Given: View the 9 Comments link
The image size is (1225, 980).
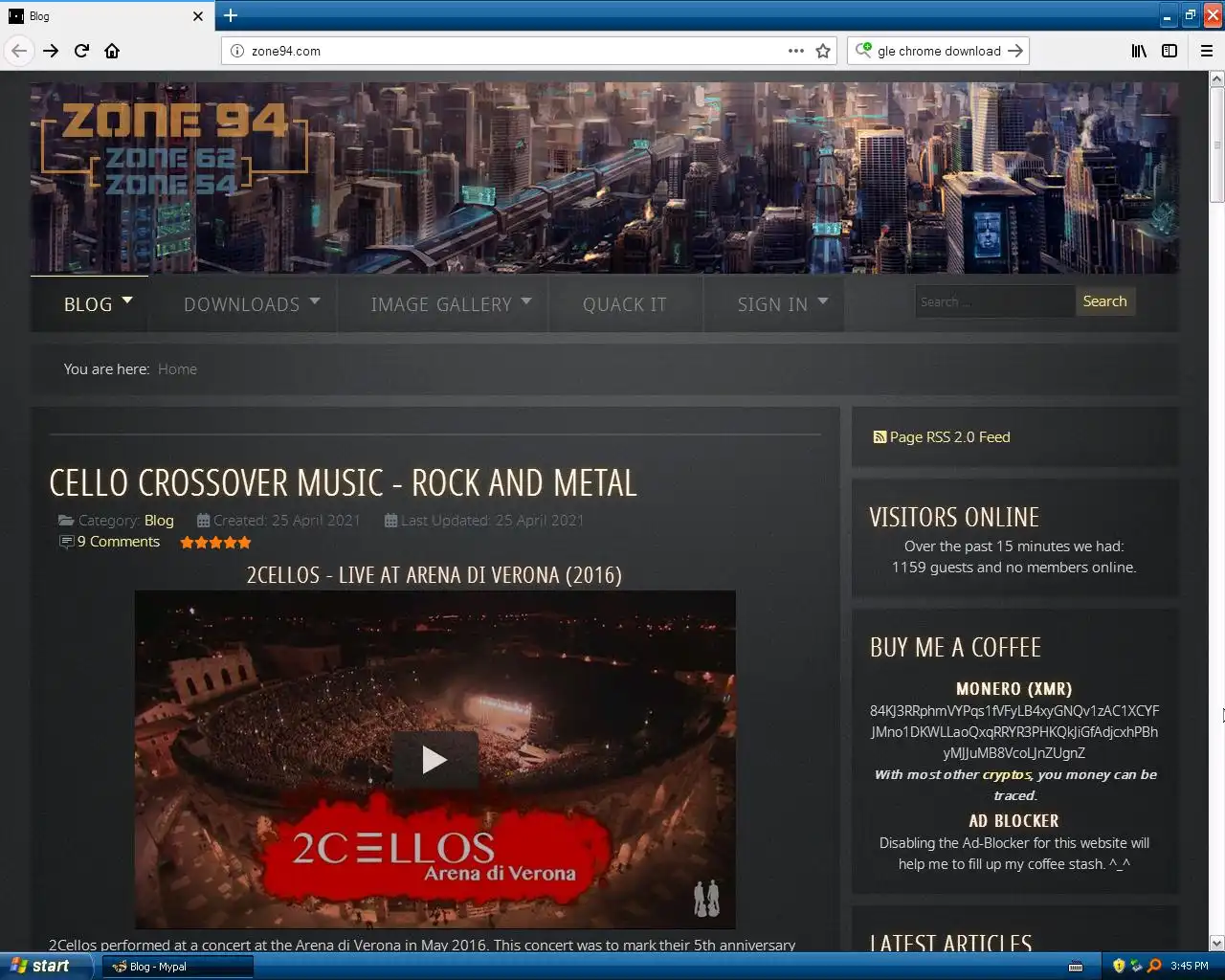Looking at the screenshot, I should 119,542.
